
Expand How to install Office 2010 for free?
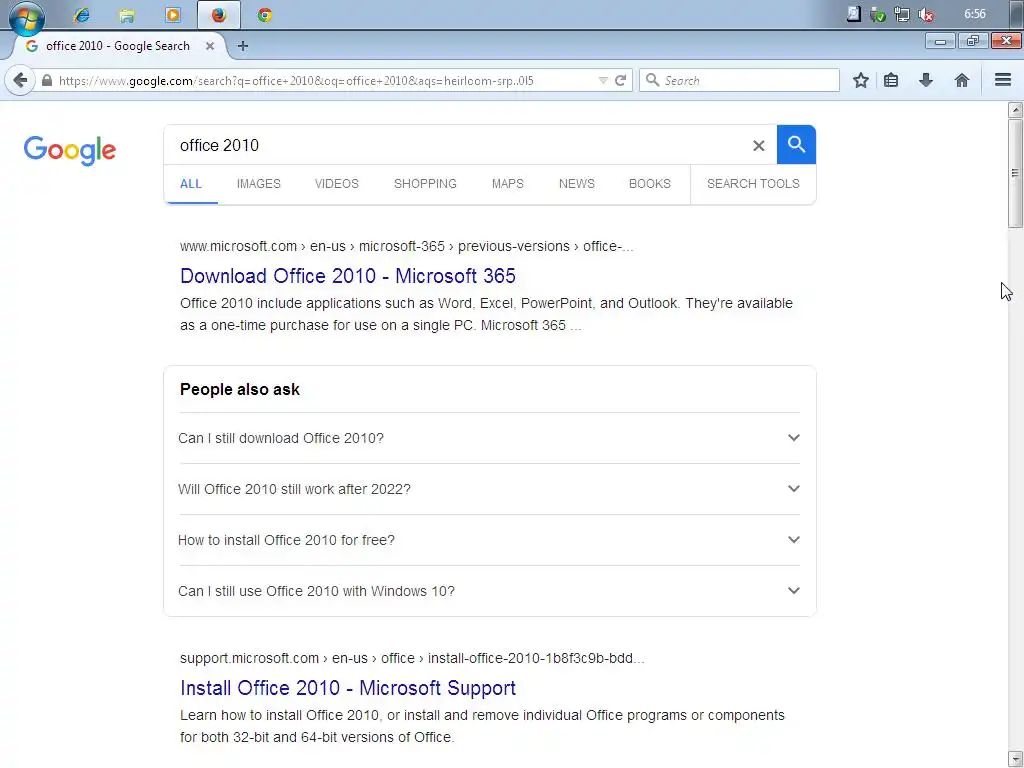[489, 540]
